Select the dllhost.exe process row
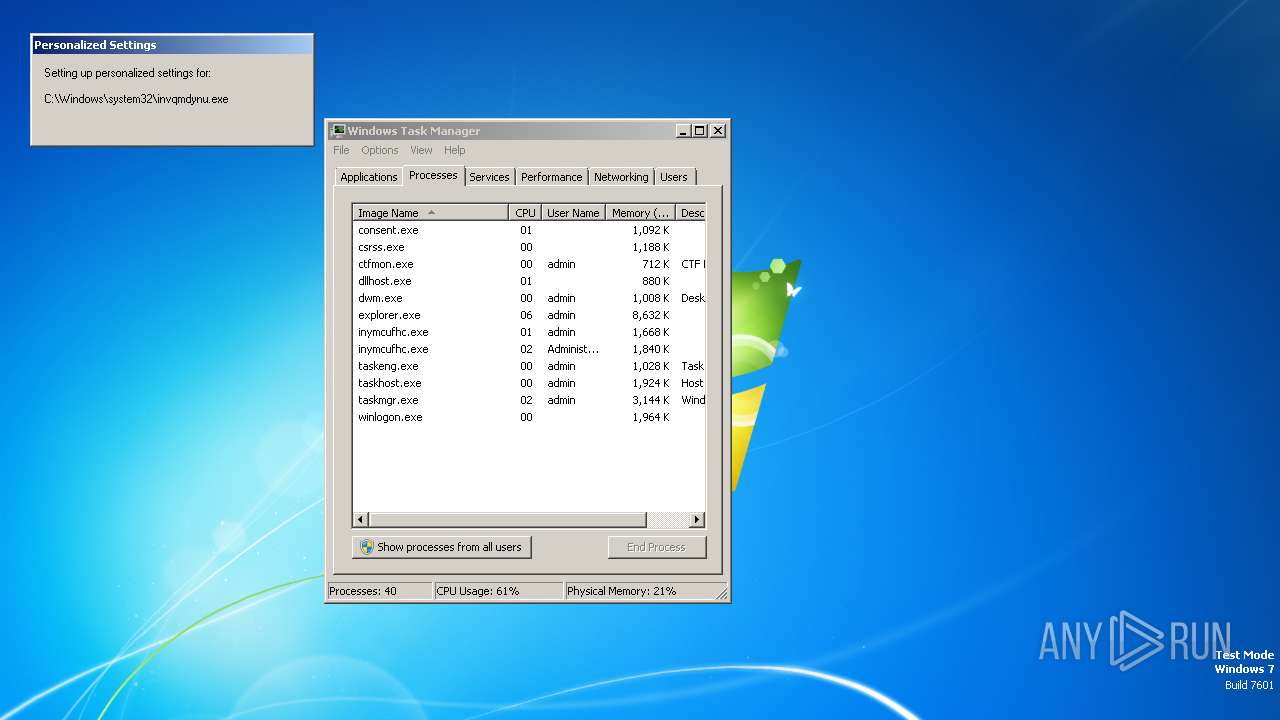The height and width of the screenshot is (720, 1280). [x=529, y=281]
